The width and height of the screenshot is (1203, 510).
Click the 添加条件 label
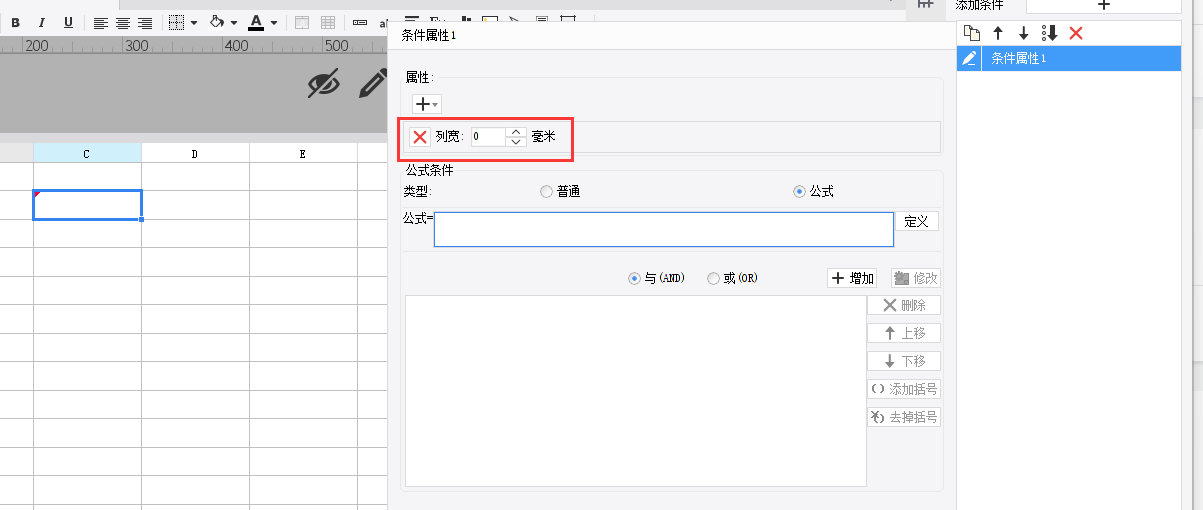click(x=980, y=6)
